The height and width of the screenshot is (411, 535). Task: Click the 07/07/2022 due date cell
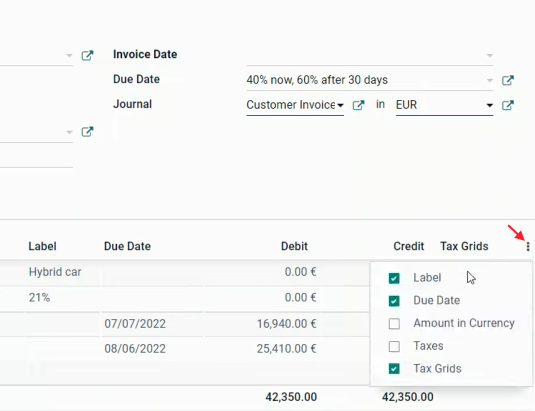click(135, 324)
